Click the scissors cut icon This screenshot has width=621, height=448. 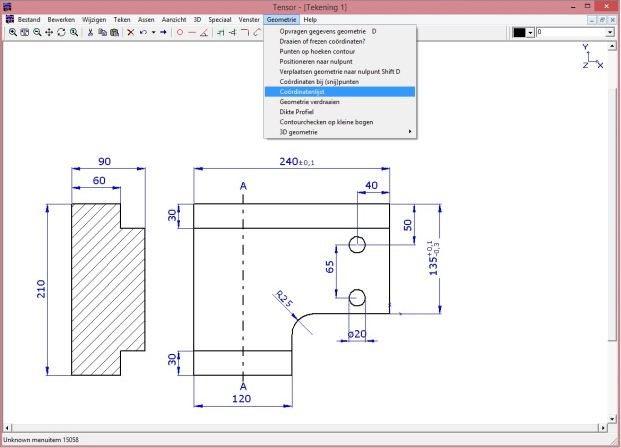pyautogui.click(x=90, y=32)
